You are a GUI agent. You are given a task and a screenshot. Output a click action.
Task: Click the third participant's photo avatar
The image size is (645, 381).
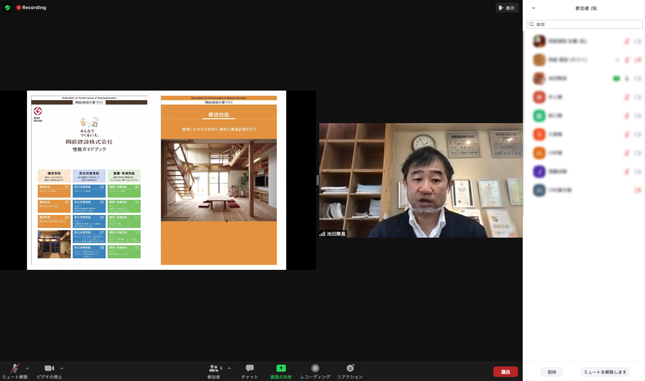(x=539, y=78)
